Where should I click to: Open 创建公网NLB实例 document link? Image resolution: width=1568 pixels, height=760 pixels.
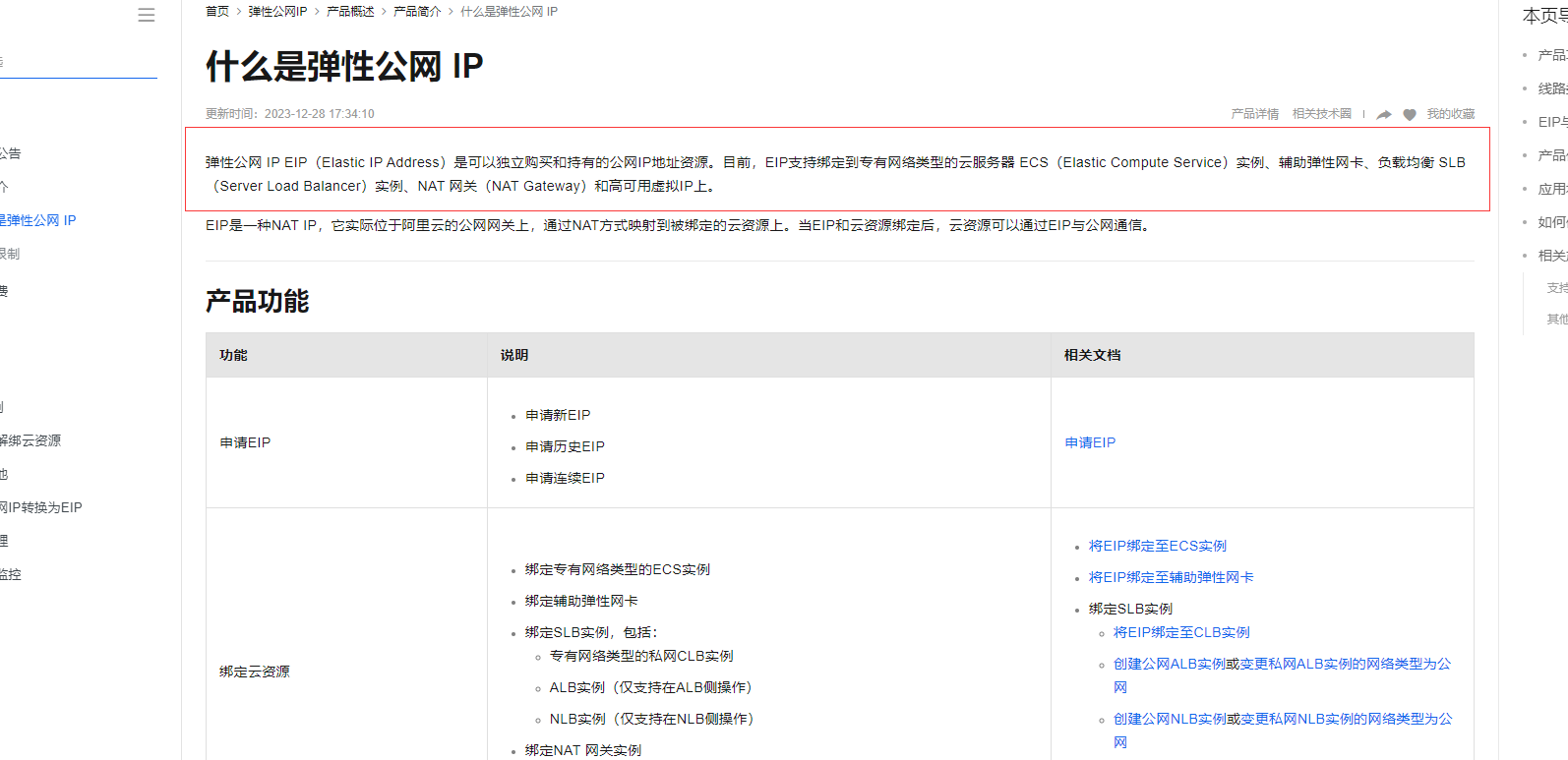(1170, 719)
